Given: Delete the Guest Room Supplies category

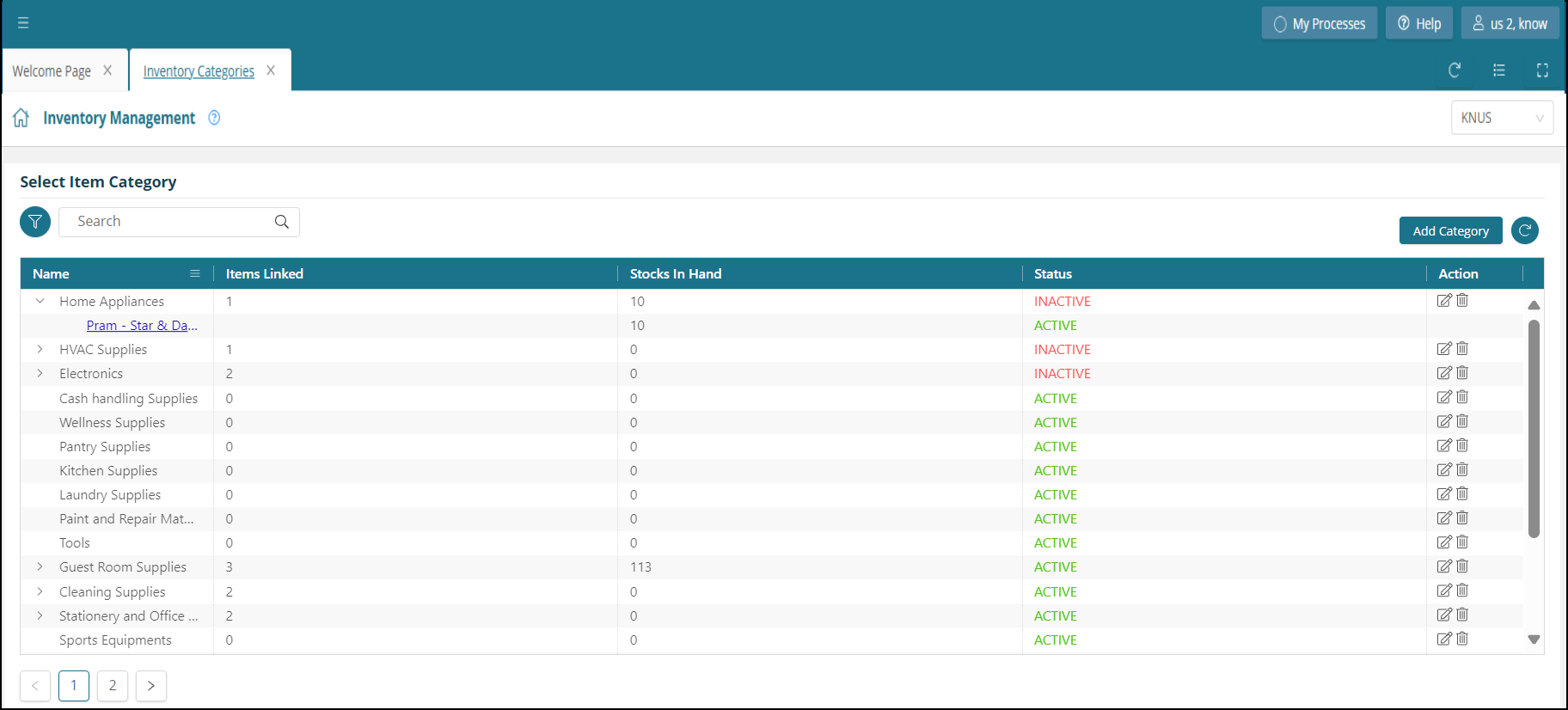Looking at the screenshot, I should [x=1462, y=566].
